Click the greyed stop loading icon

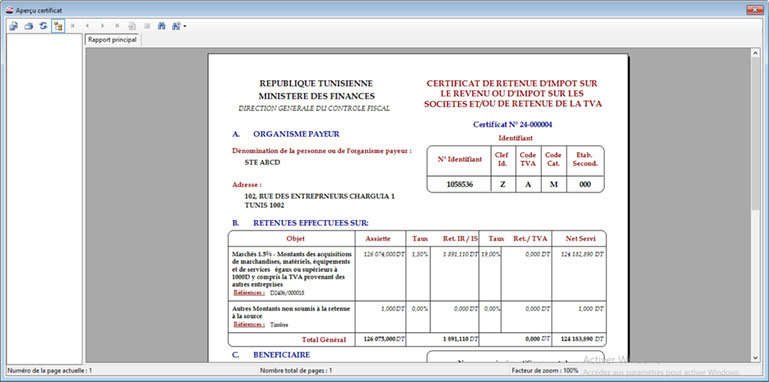coord(147,26)
